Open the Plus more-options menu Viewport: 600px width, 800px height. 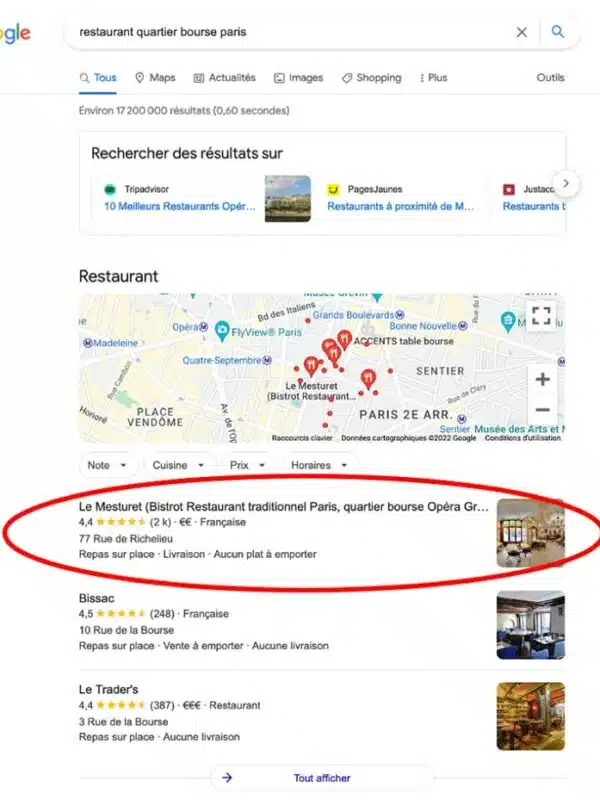(x=433, y=78)
